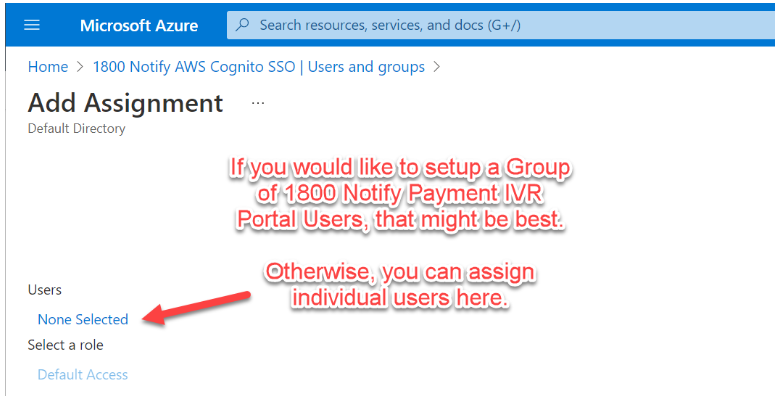Viewport: 778px width, 396px height.
Task: Focus the Search resources, services, and docs field
Action: [502, 25]
